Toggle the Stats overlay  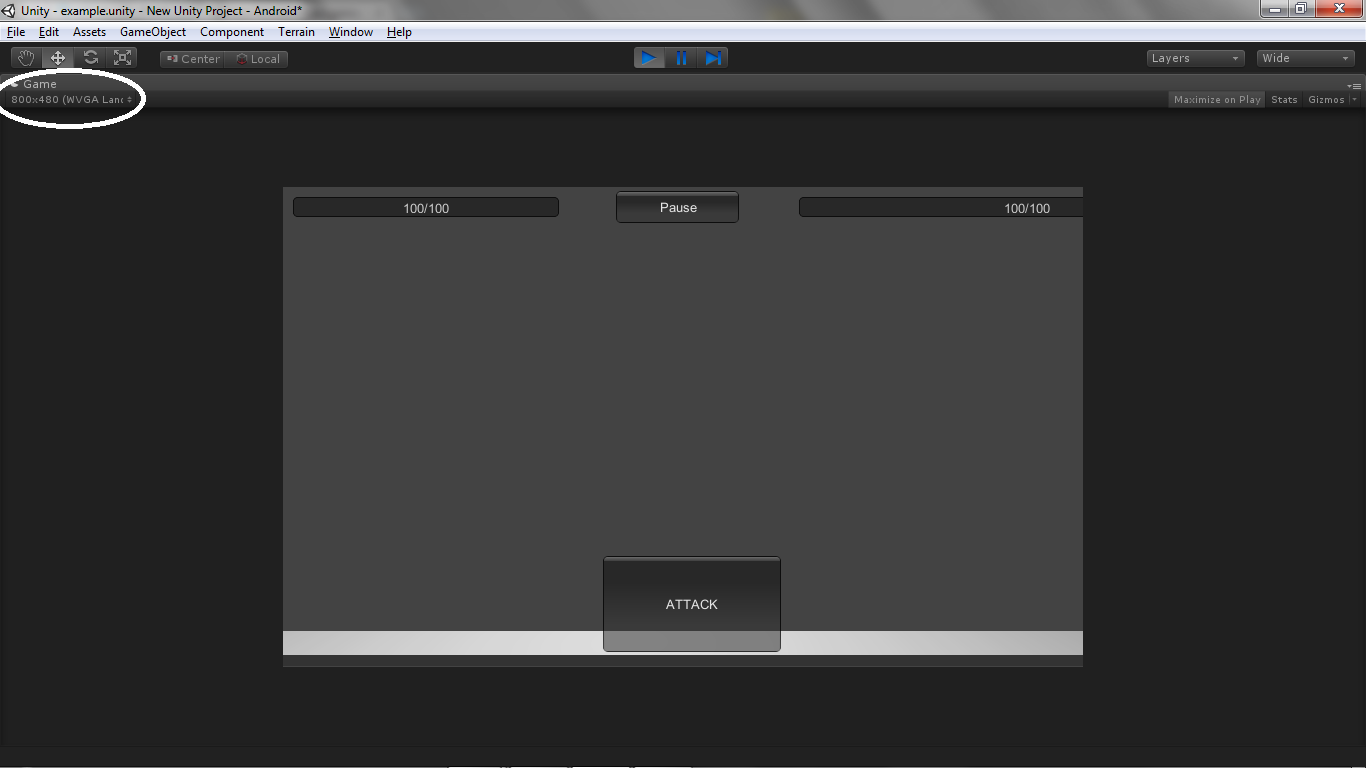[x=1284, y=99]
